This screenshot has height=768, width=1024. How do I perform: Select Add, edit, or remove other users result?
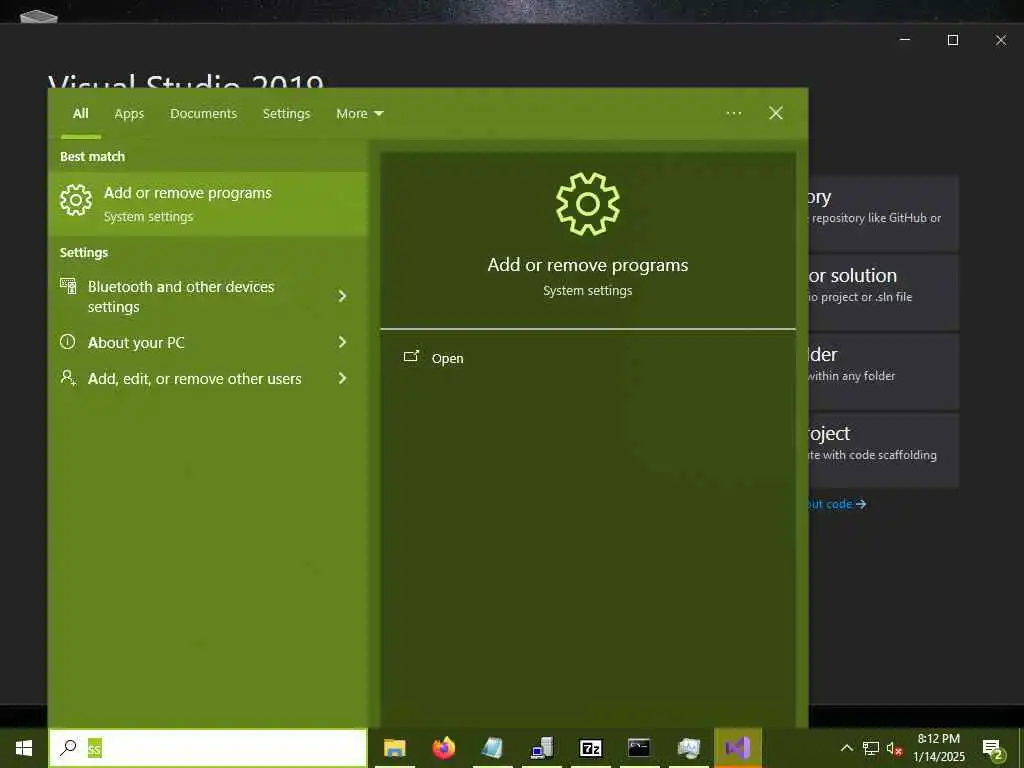pos(208,378)
